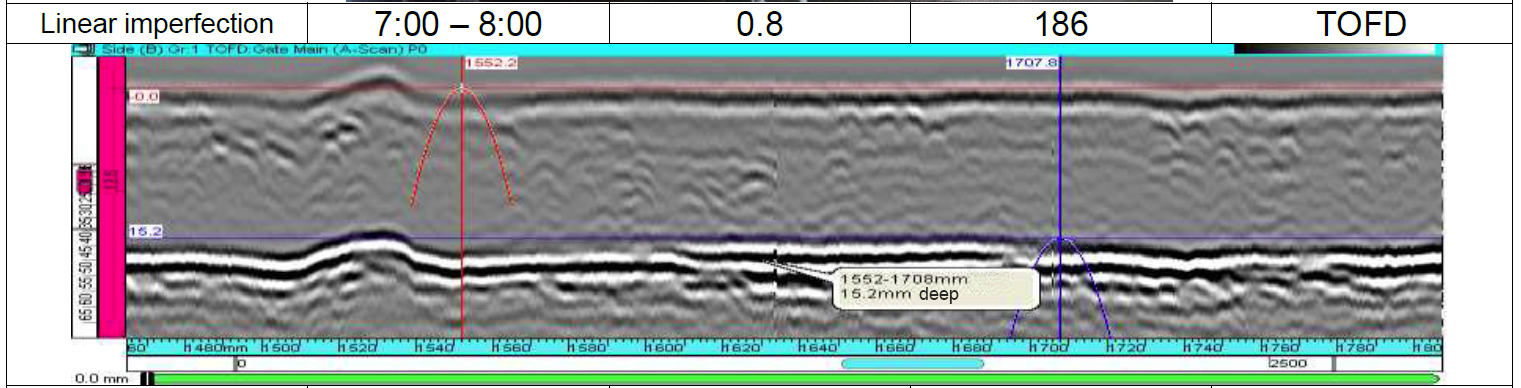Click the 186 table cell
This screenshot has height=388, width=1521.
(1061, 22)
